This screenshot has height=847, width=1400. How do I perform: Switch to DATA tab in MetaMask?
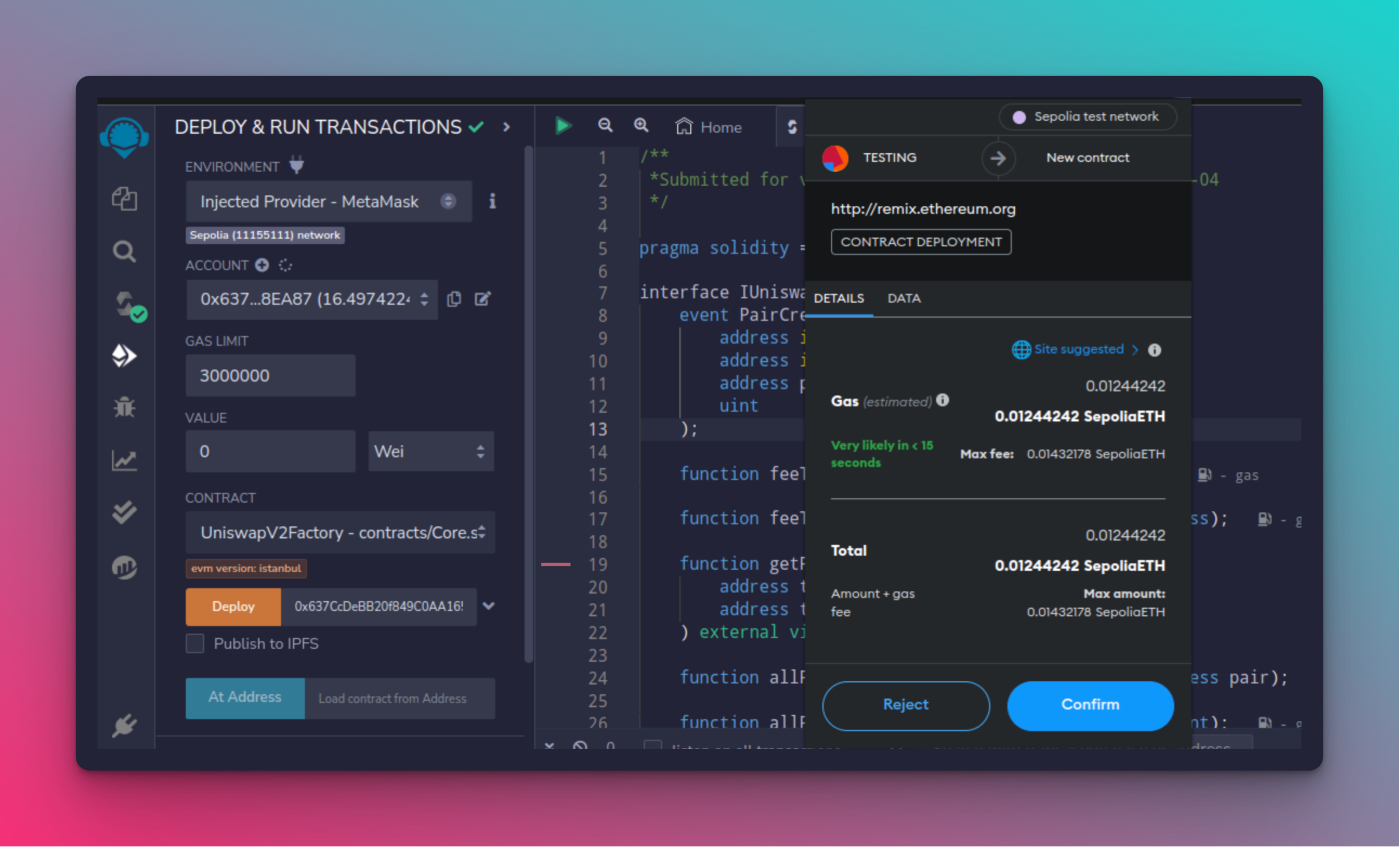tap(904, 298)
